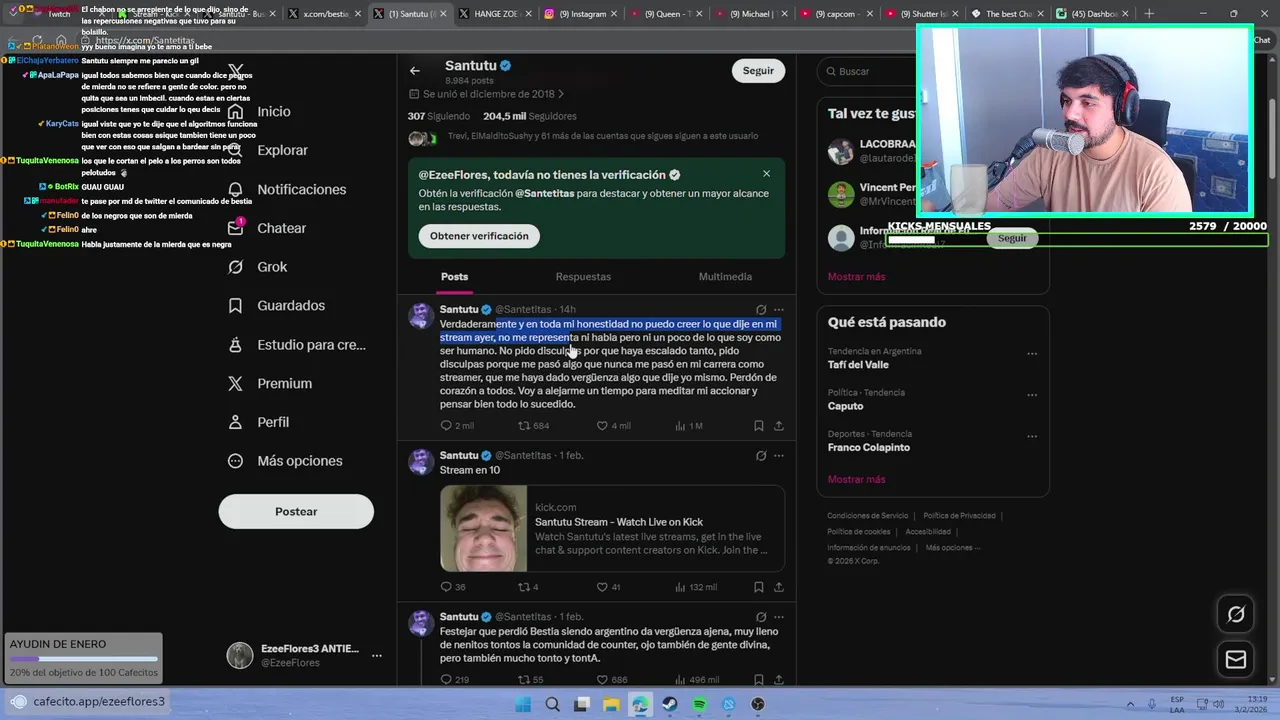
Task: Open the 307 Siguiendo list
Action: coord(439,116)
